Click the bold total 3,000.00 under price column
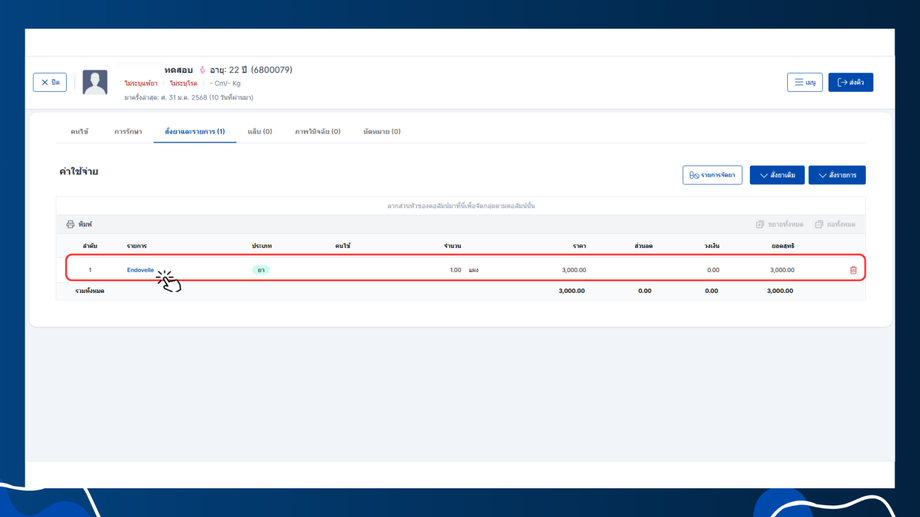This screenshot has height=517, width=920. click(x=571, y=290)
